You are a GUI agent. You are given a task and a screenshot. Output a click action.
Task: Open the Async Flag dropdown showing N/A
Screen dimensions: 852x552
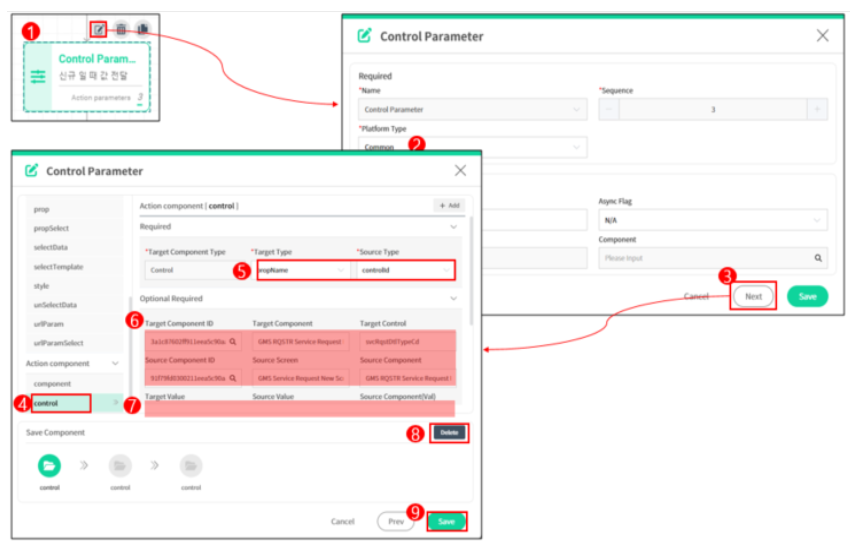pyautogui.click(x=712, y=220)
